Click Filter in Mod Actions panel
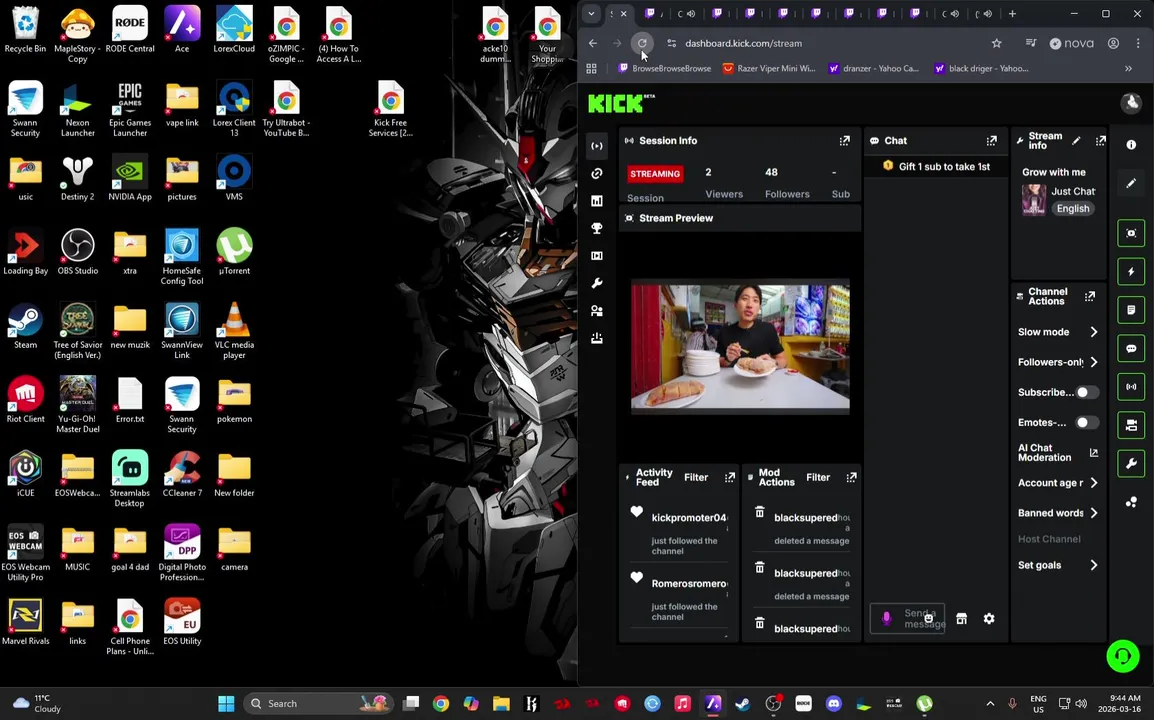 click(x=818, y=477)
